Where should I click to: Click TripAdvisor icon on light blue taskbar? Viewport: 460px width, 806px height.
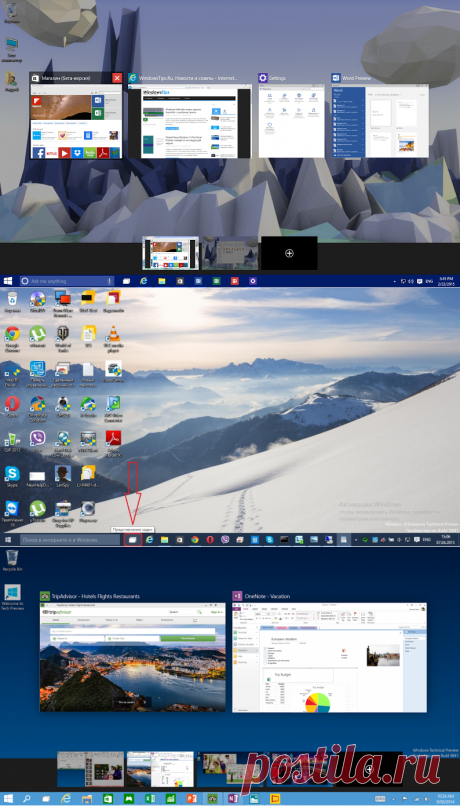point(212,799)
